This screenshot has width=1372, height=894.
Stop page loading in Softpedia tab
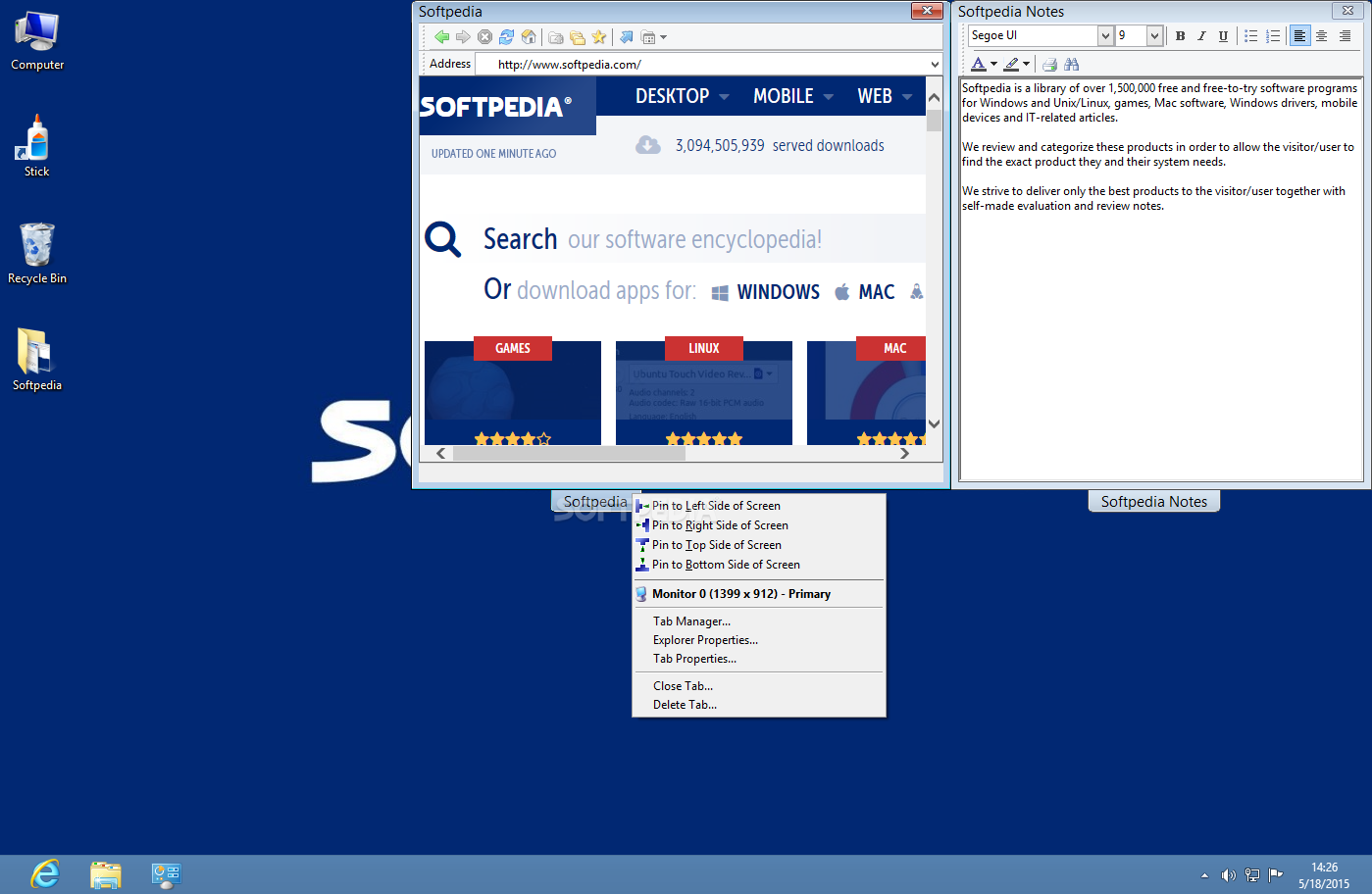pos(484,37)
